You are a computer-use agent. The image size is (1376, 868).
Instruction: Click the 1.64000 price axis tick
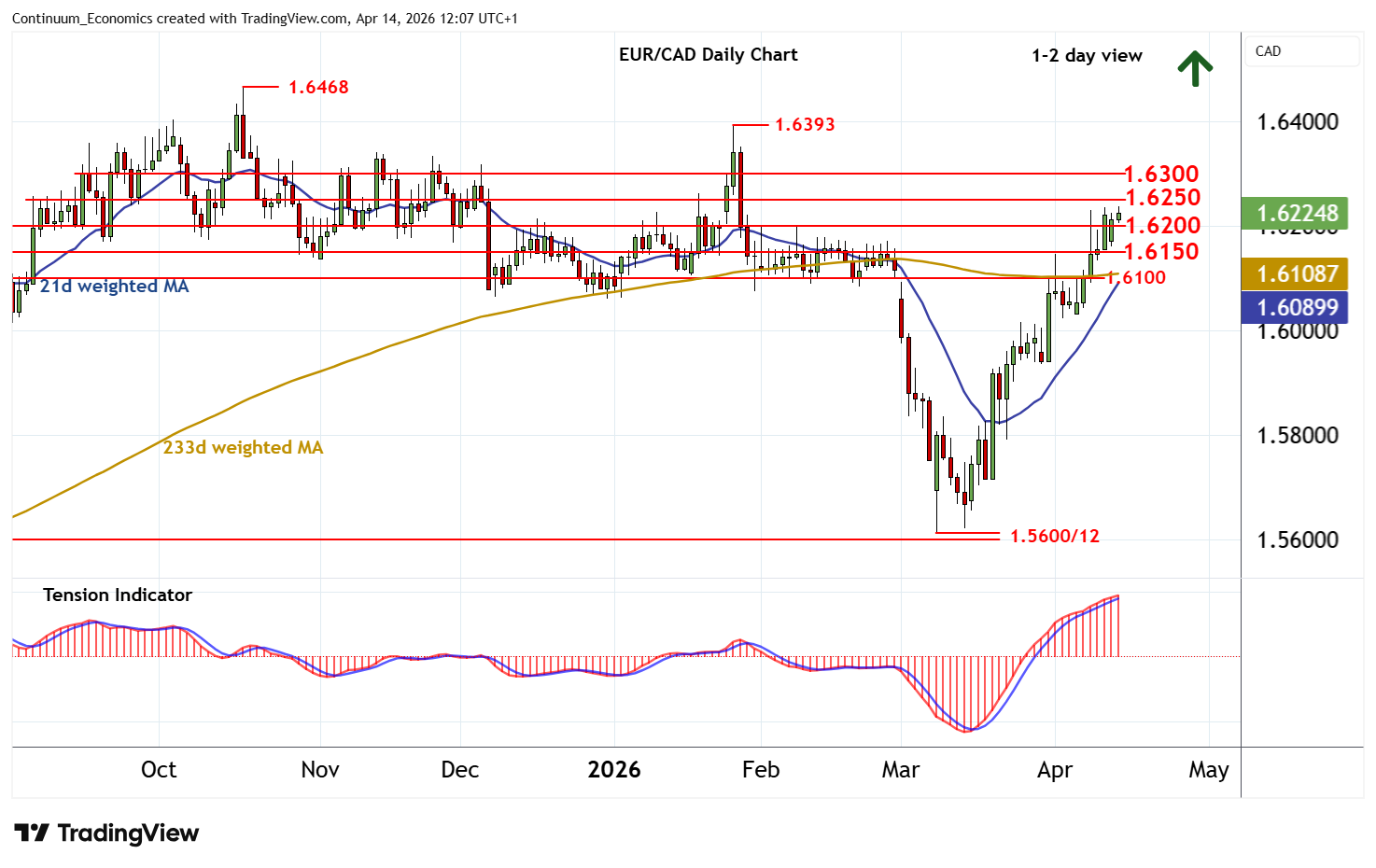[1297, 122]
